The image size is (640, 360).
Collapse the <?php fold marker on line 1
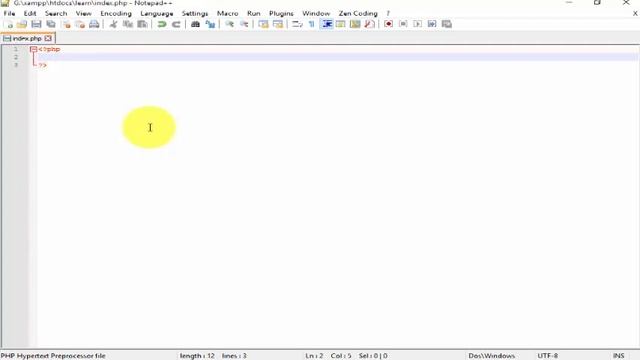pyautogui.click(x=33, y=49)
